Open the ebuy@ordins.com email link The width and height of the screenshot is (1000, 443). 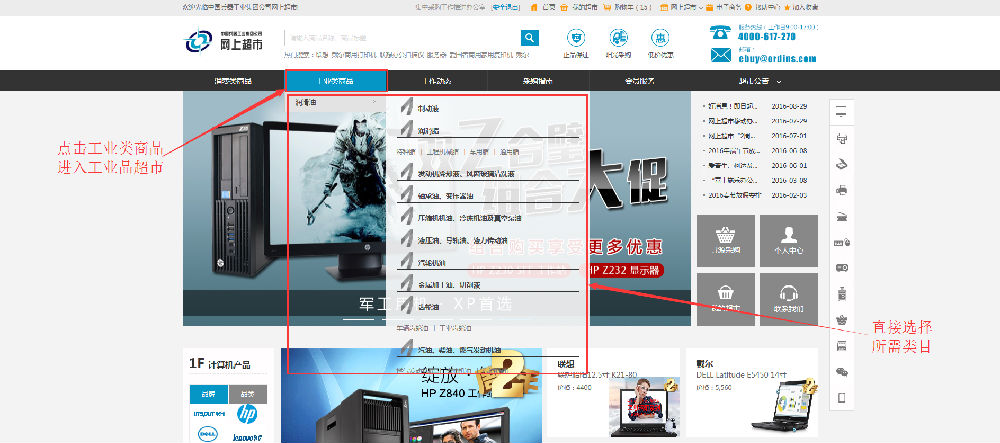(x=777, y=58)
